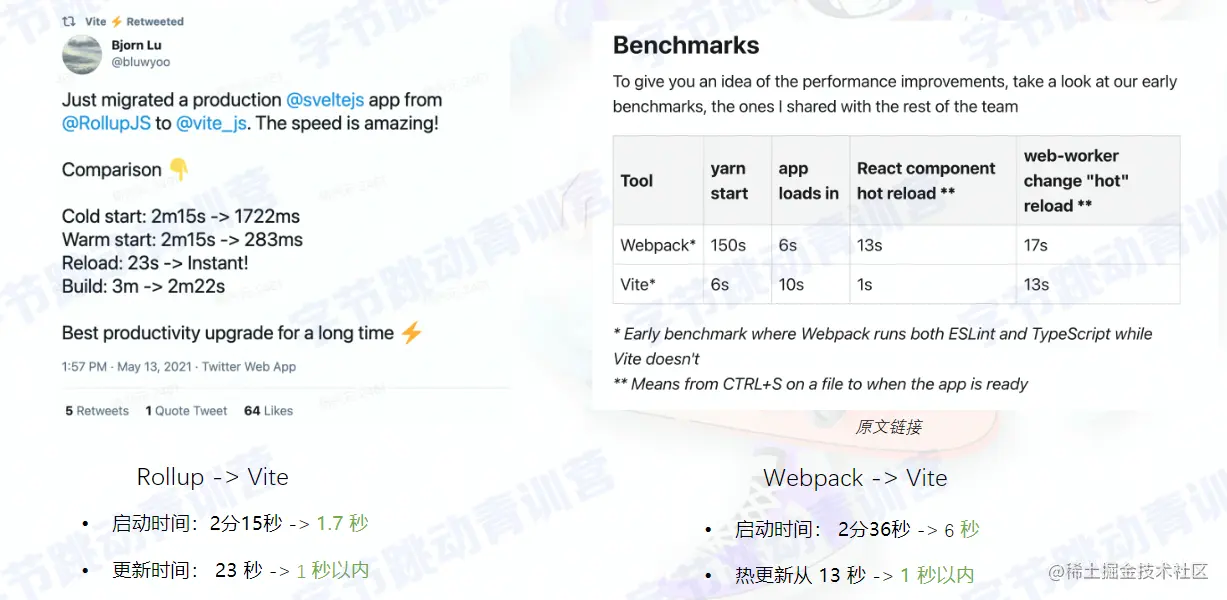The width and height of the screenshot is (1227, 600).
Task: Select the Webpack* row in benchmark table
Action: 896,245
